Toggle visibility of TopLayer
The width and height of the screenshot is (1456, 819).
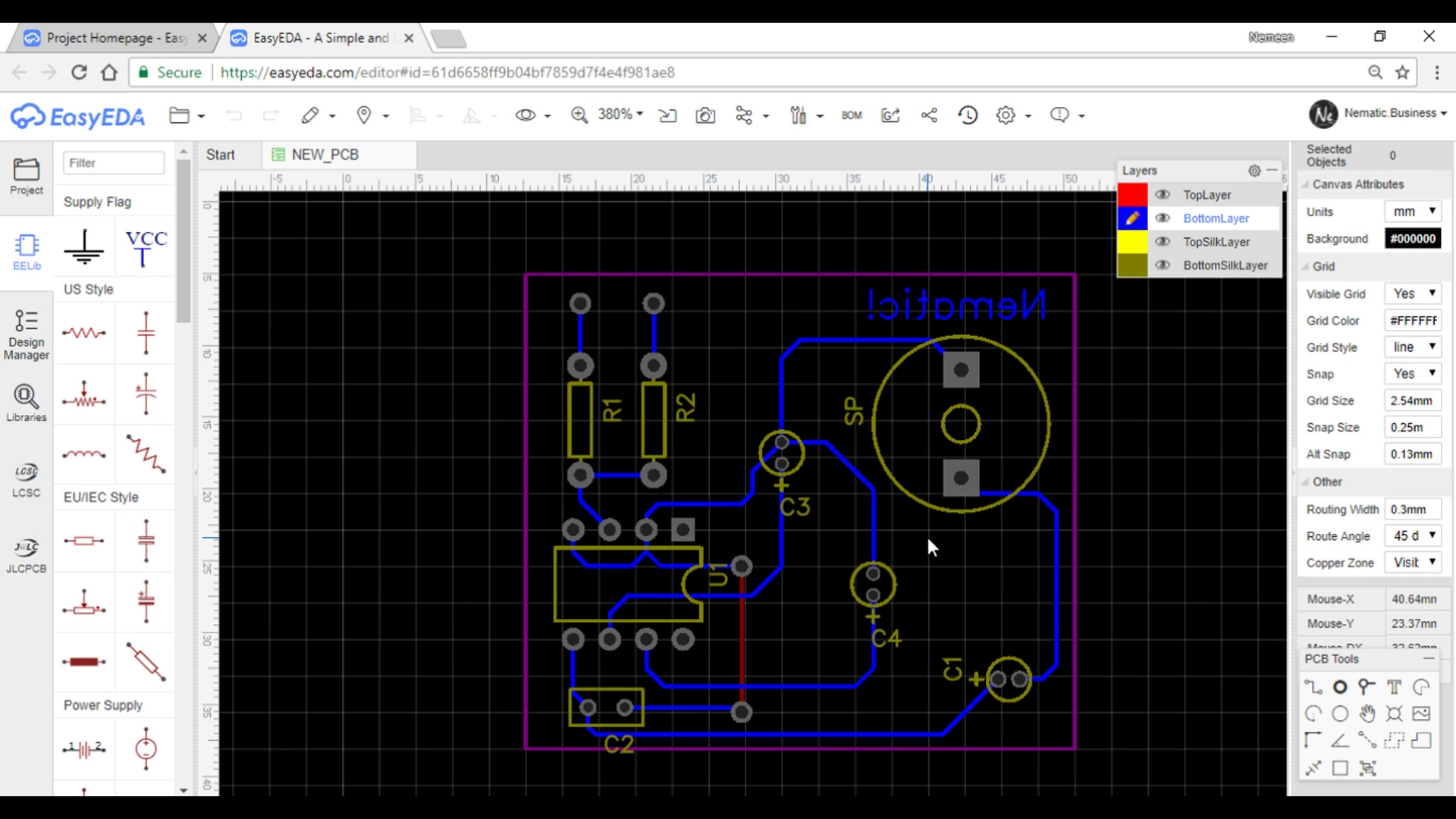tap(1163, 195)
